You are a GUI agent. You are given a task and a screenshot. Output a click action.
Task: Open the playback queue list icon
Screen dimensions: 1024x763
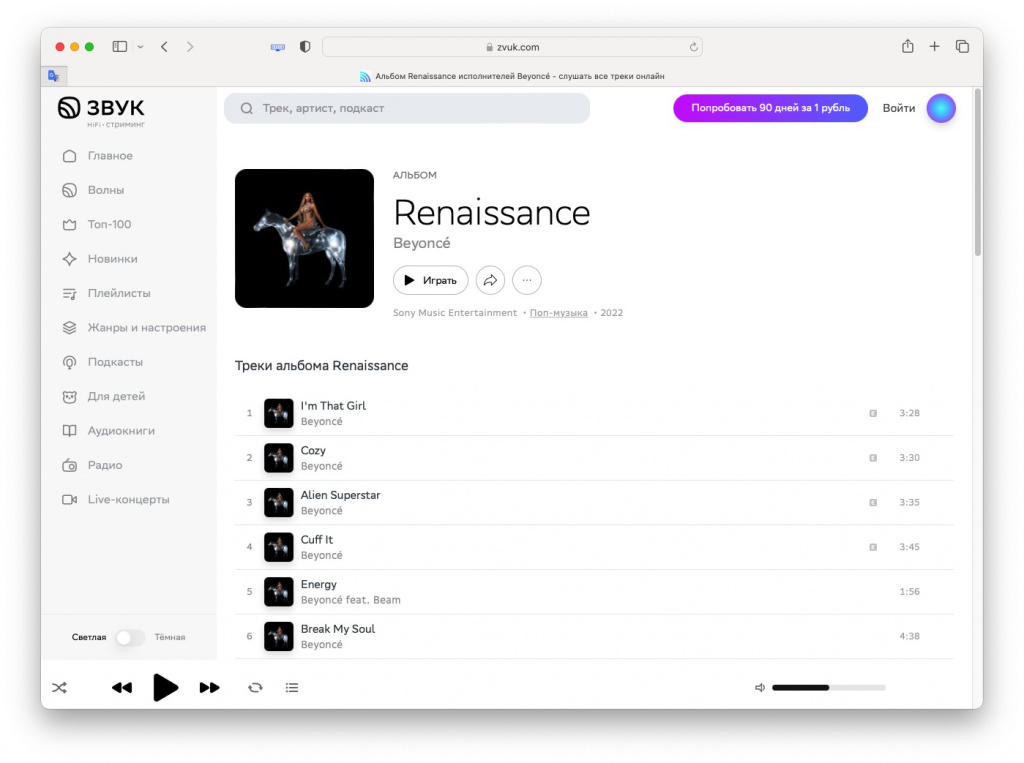[292, 687]
